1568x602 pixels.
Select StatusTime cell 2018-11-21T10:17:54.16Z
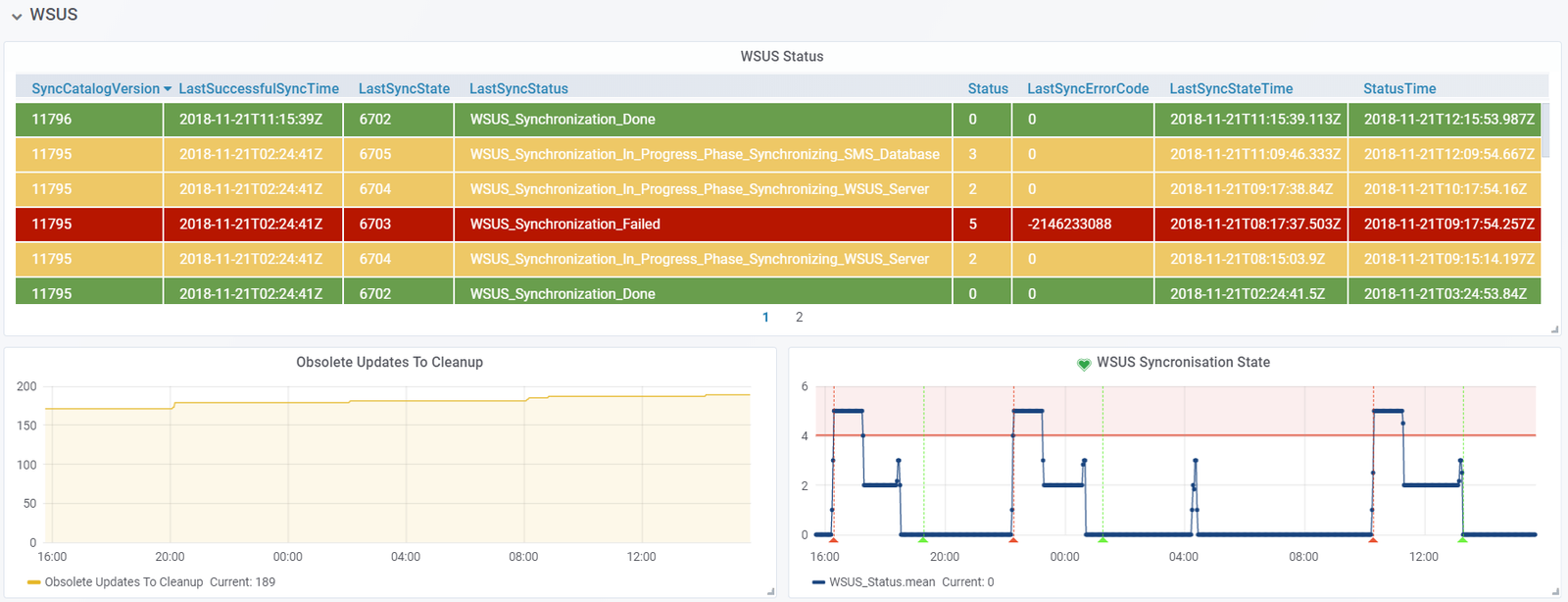coord(1445,189)
